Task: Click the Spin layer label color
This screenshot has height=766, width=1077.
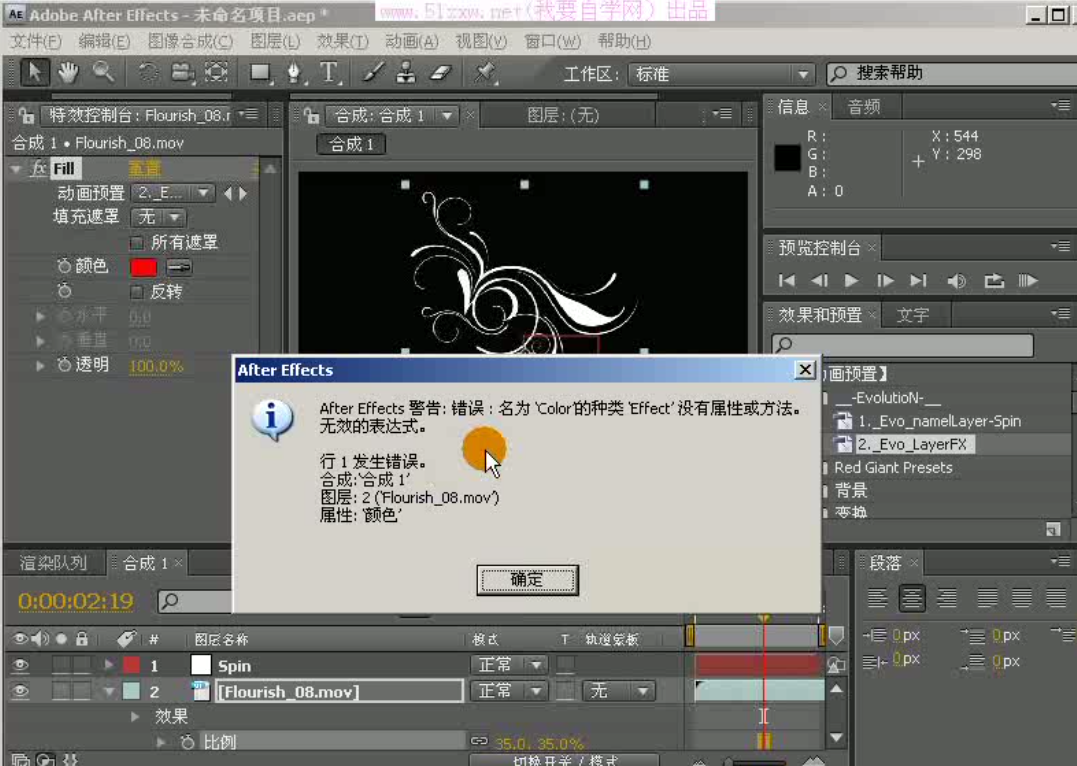Action: click(x=131, y=665)
